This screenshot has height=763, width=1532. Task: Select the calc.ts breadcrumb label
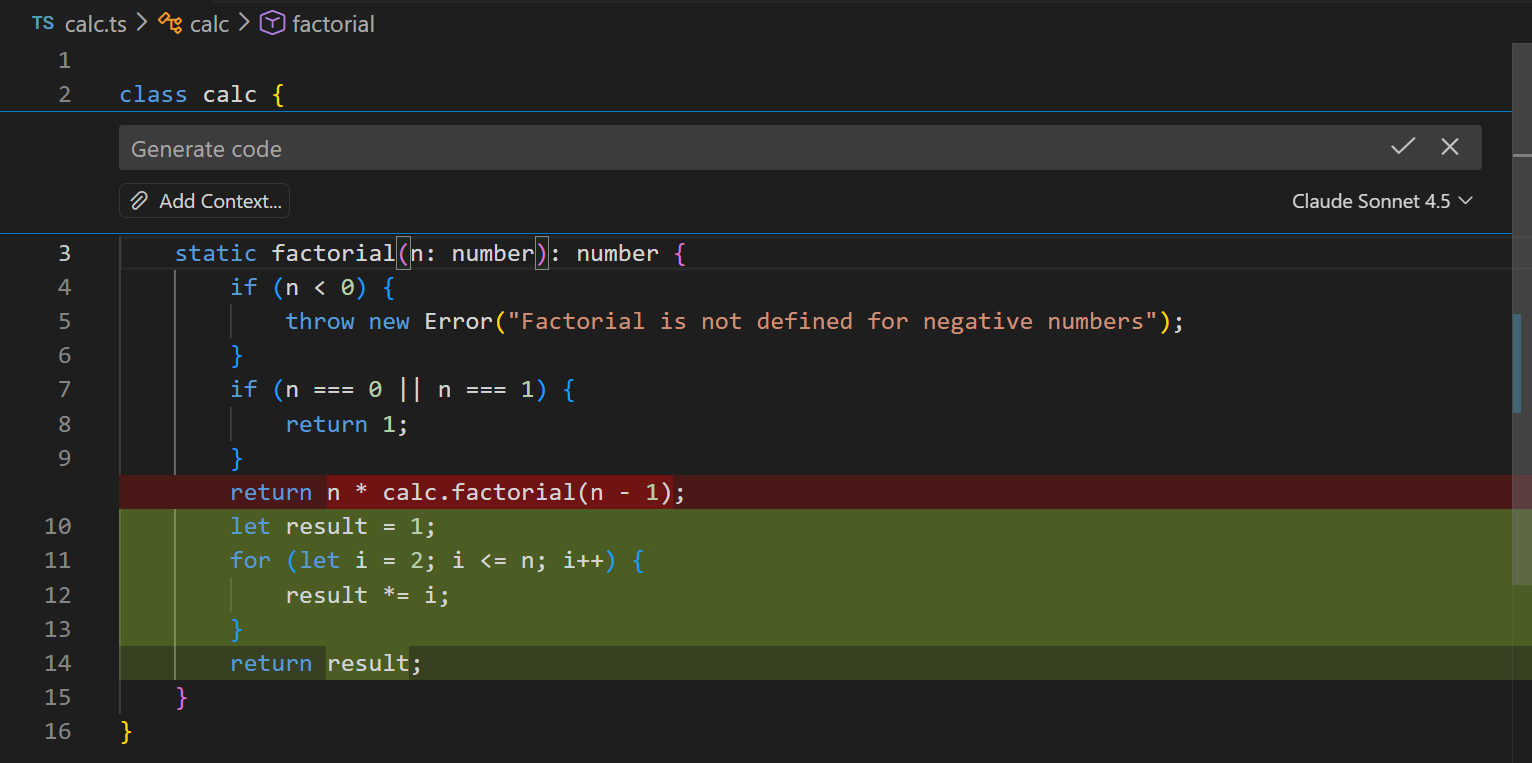point(95,23)
